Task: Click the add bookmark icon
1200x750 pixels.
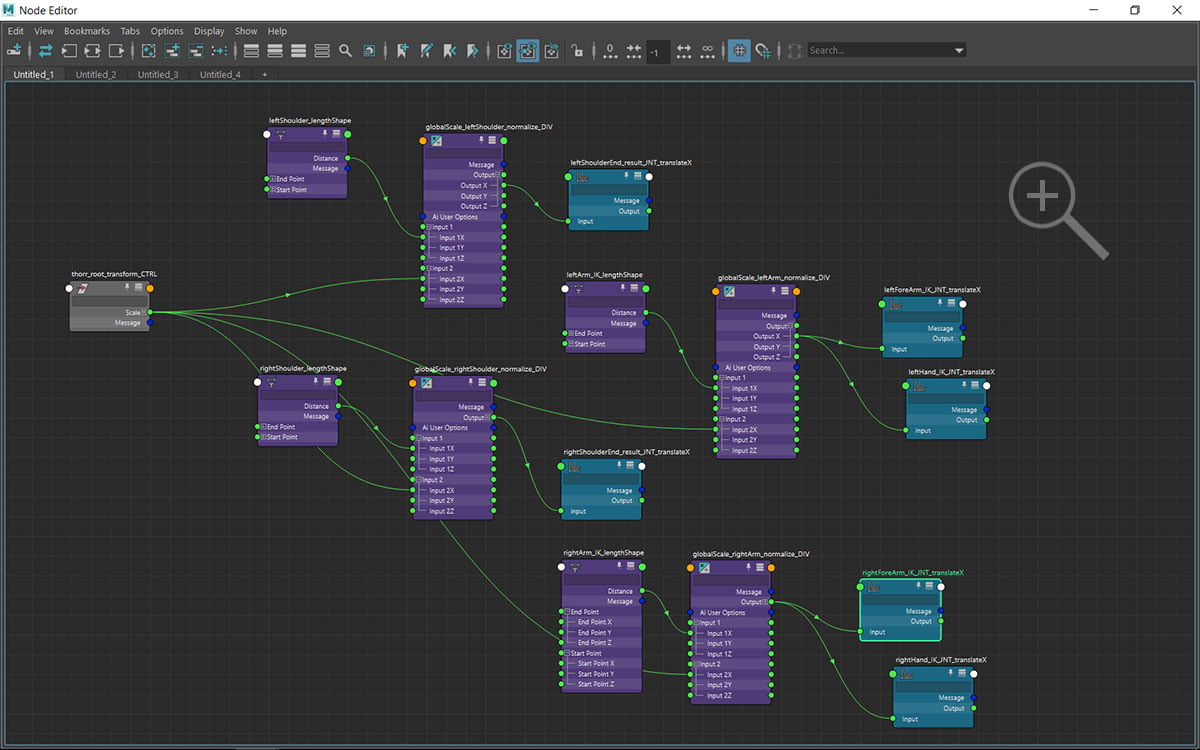Action: point(403,50)
